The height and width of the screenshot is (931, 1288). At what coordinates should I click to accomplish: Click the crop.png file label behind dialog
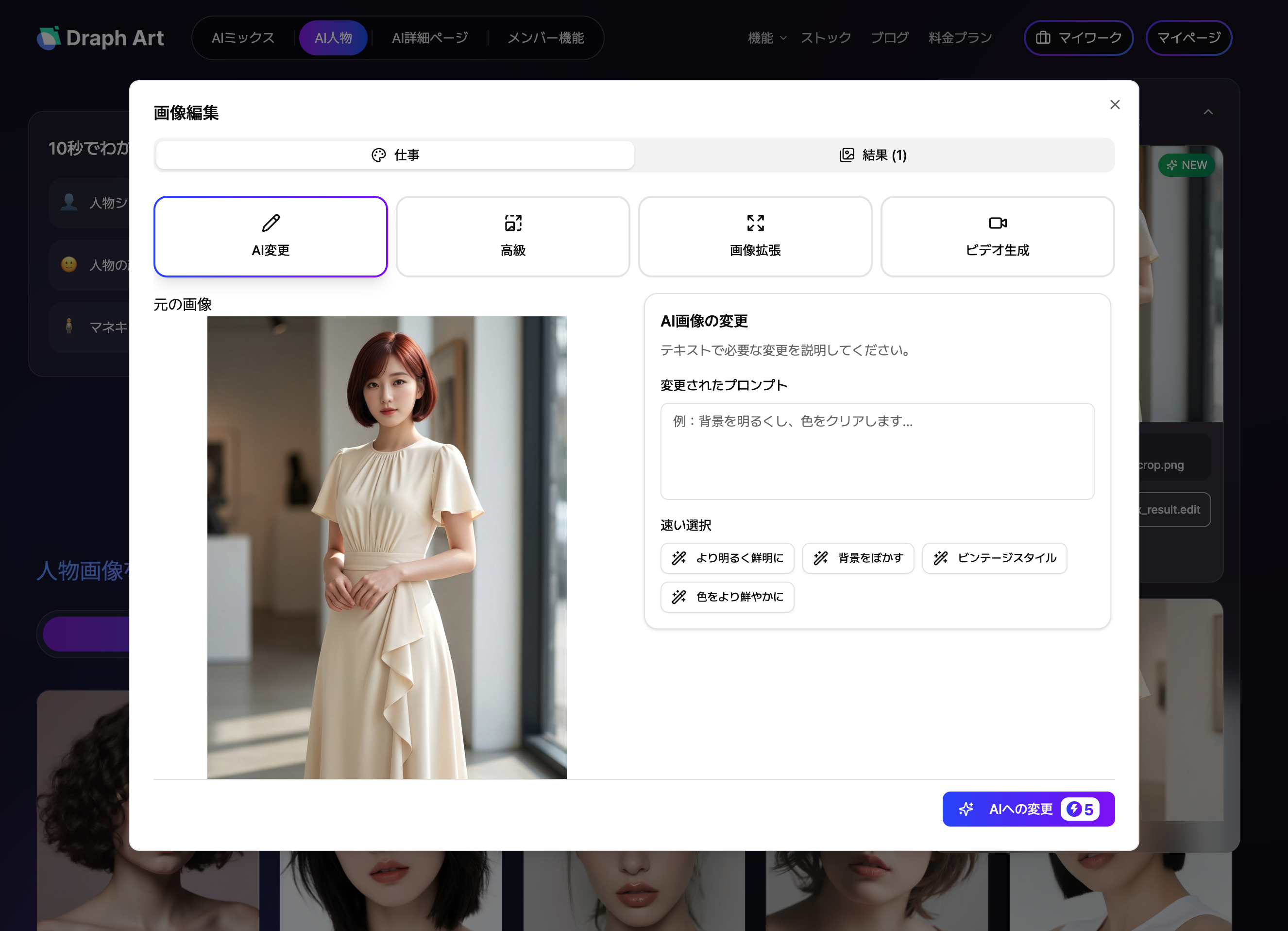coord(1161,465)
